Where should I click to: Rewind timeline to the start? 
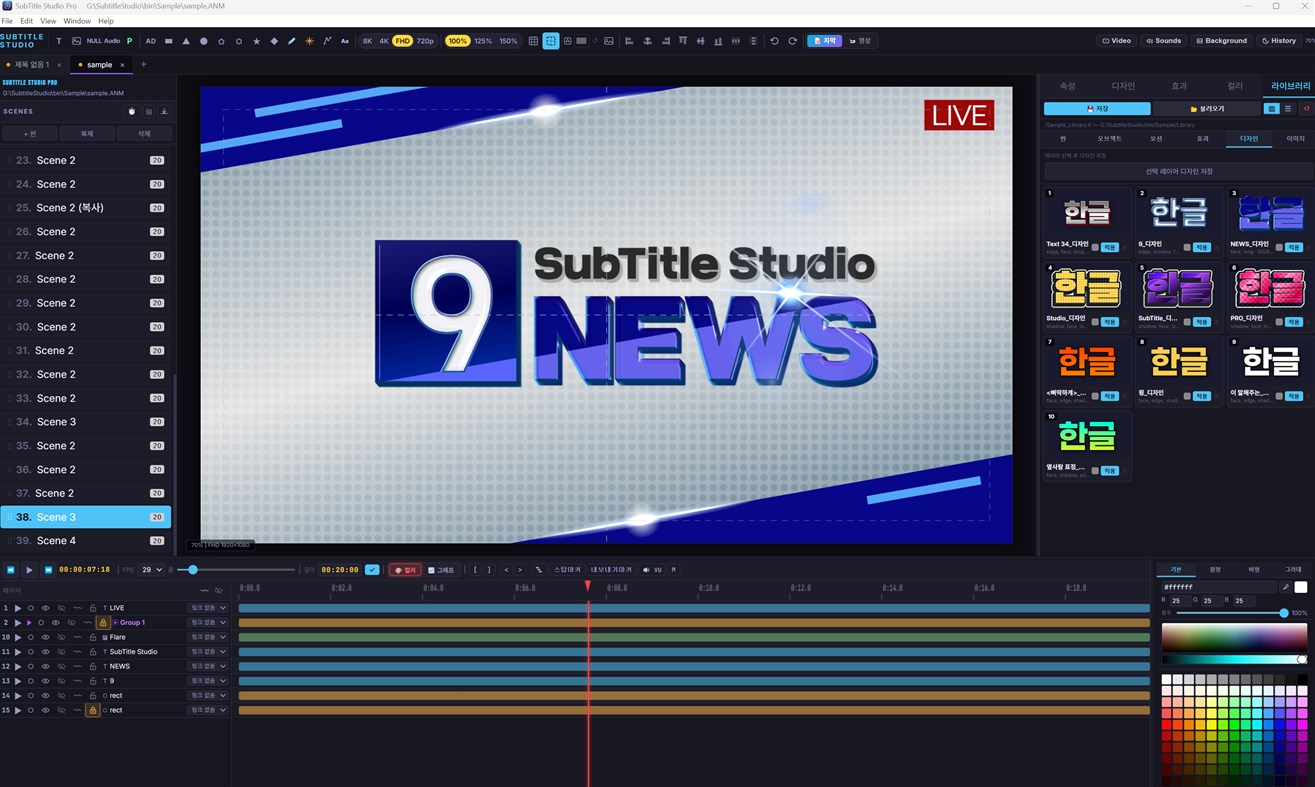[11, 570]
